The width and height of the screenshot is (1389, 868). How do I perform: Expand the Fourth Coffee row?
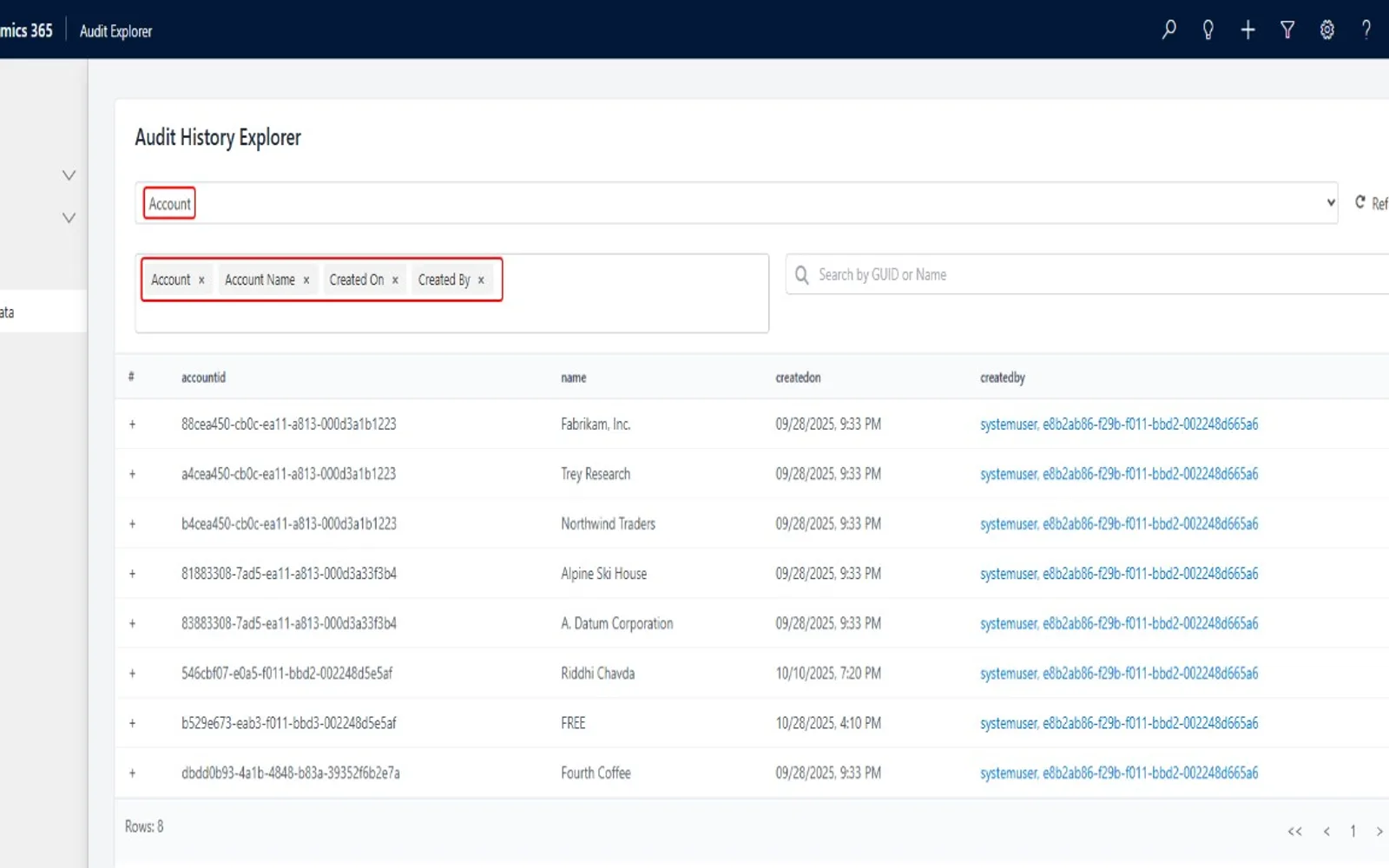pos(132,773)
